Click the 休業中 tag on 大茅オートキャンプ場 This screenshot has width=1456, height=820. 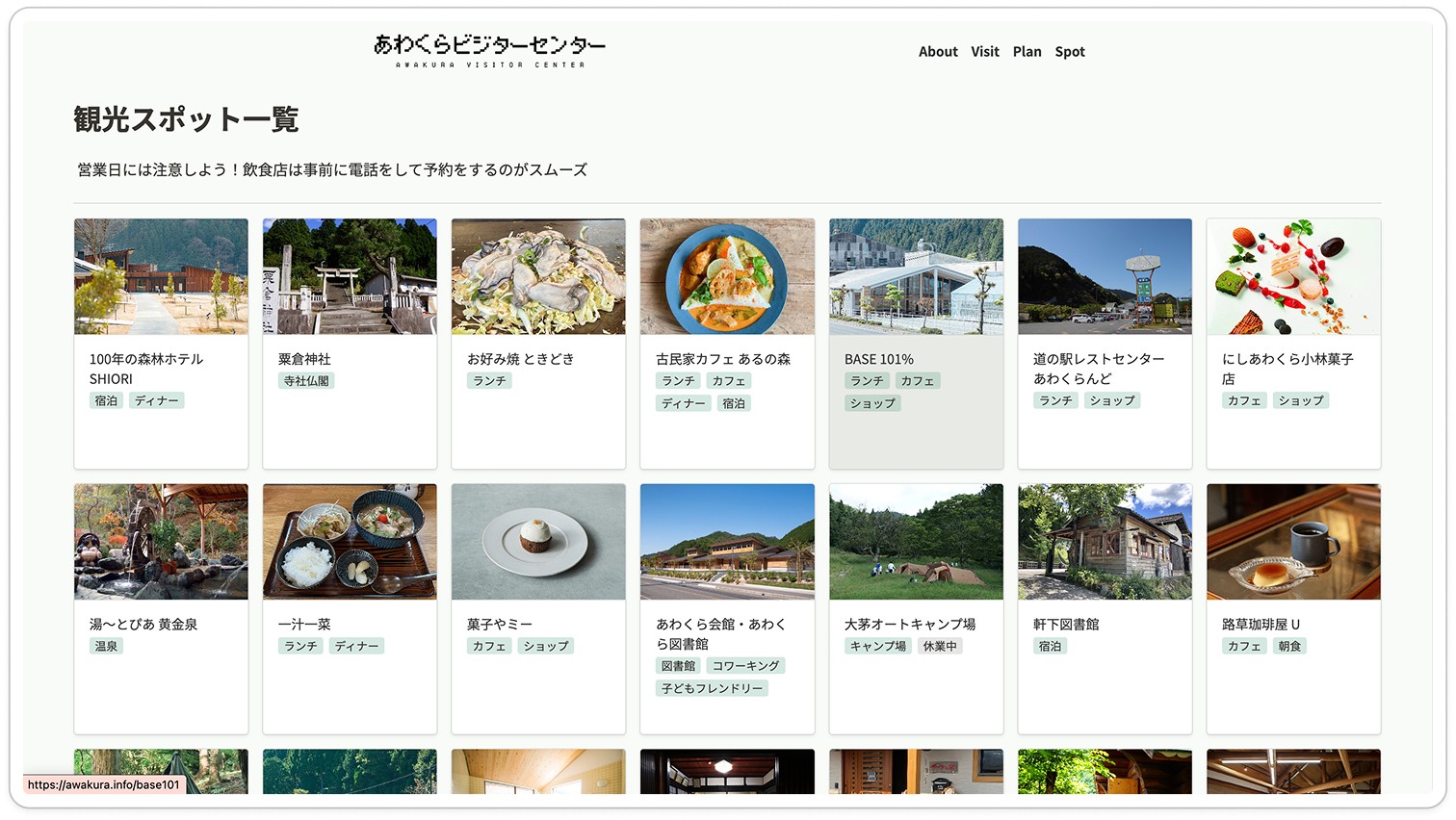point(940,647)
